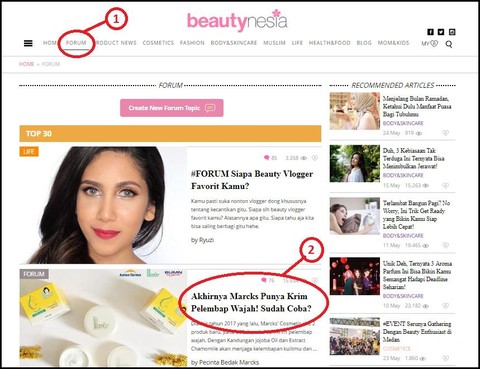Click HOME in the breadcrumb

coord(26,64)
